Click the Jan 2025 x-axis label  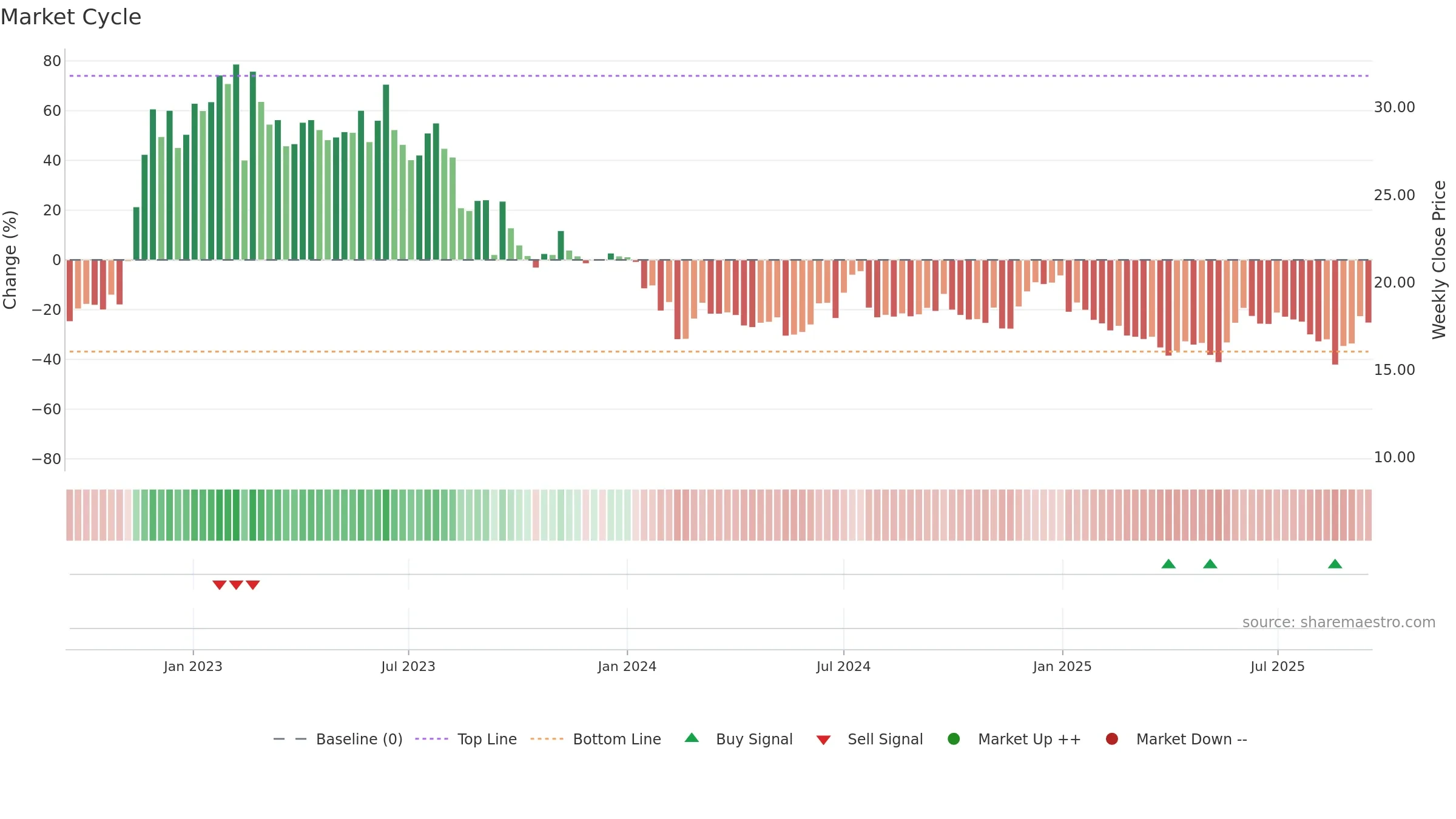coord(1062,666)
